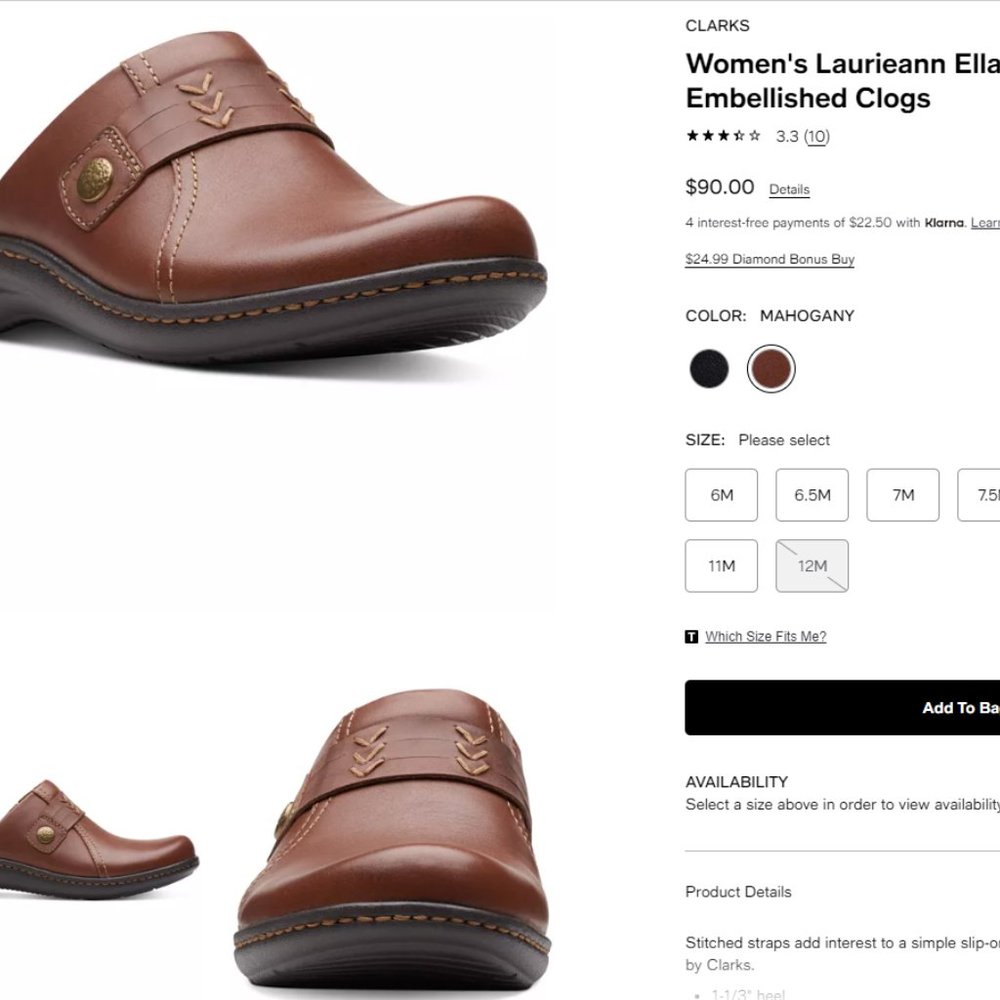Click the grayed-out 12M size tile
Screen dimensions: 1000x1000
click(x=812, y=566)
